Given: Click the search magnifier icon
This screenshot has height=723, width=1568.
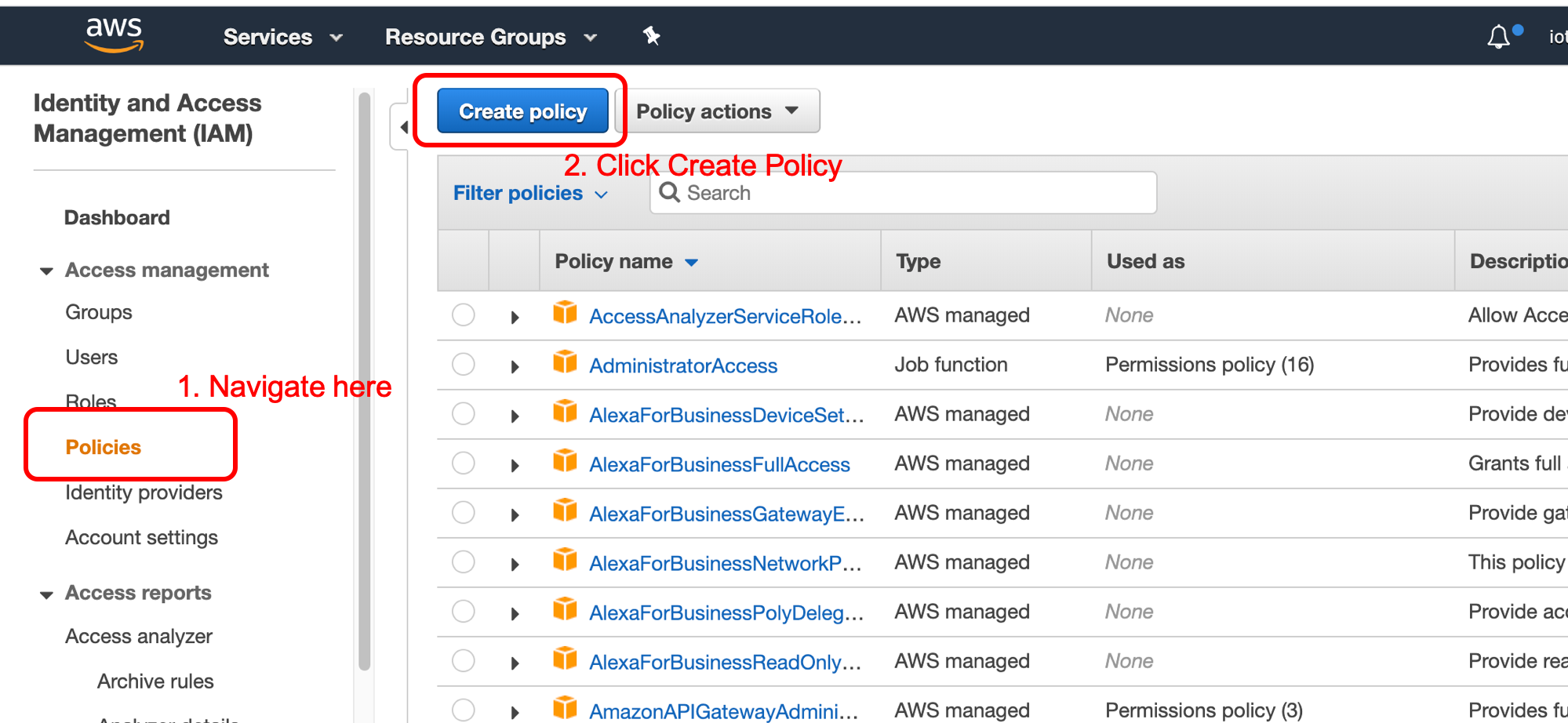Looking at the screenshot, I should tap(669, 192).
